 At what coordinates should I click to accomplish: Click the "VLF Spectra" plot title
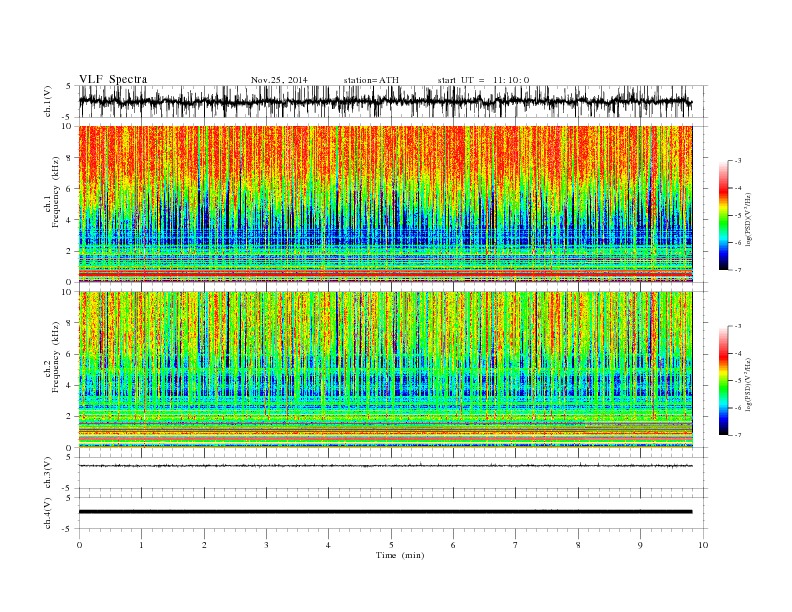point(113,79)
